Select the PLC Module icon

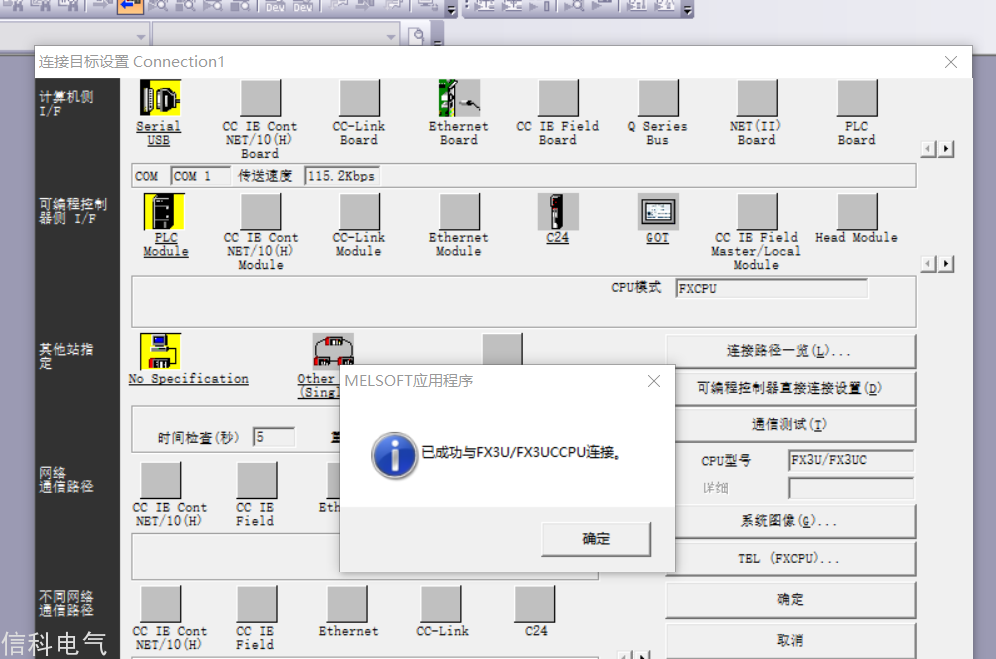click(164, 211)
